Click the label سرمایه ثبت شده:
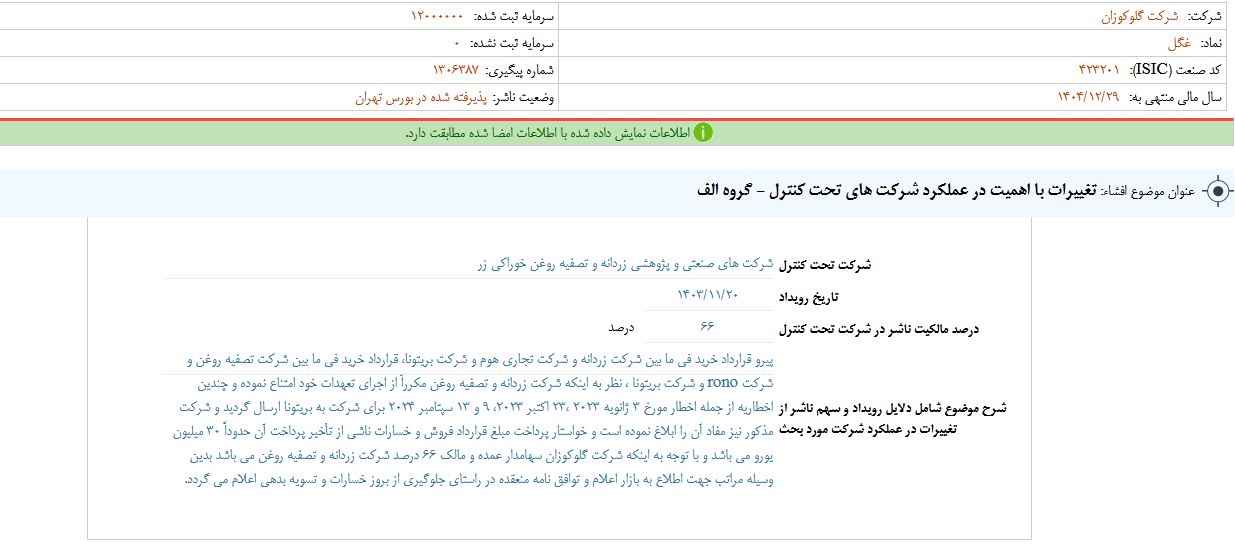Screen dimensions: 1235x547 tap(513, 17)
